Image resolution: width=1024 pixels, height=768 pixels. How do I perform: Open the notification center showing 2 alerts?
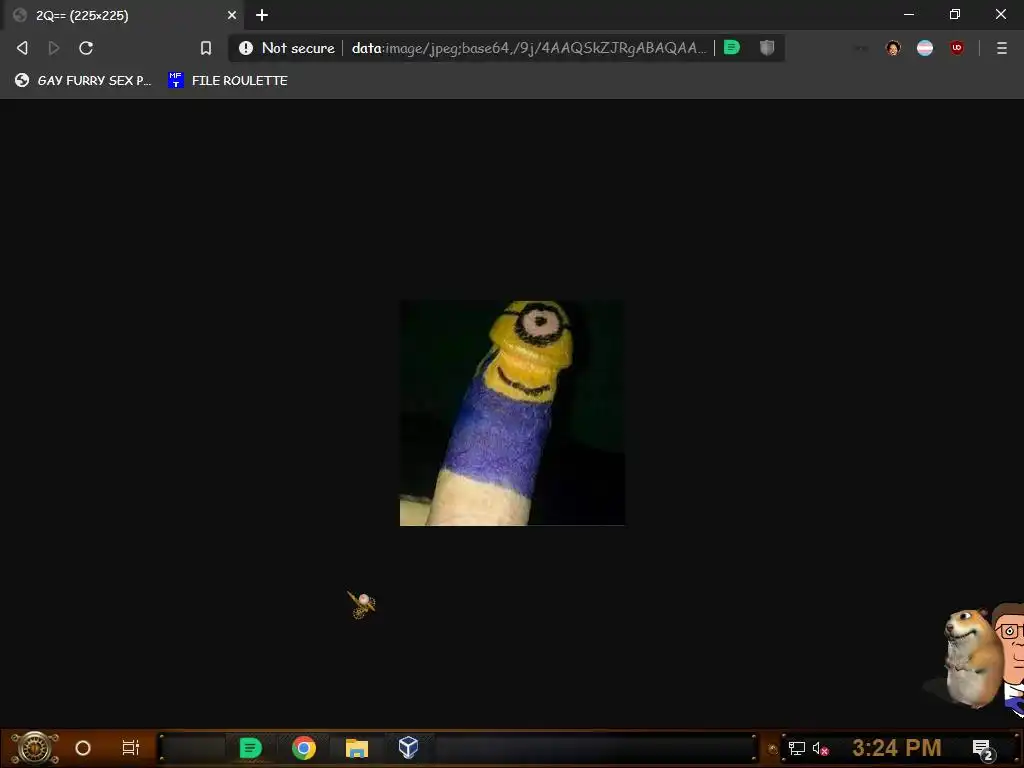point(983,750)
